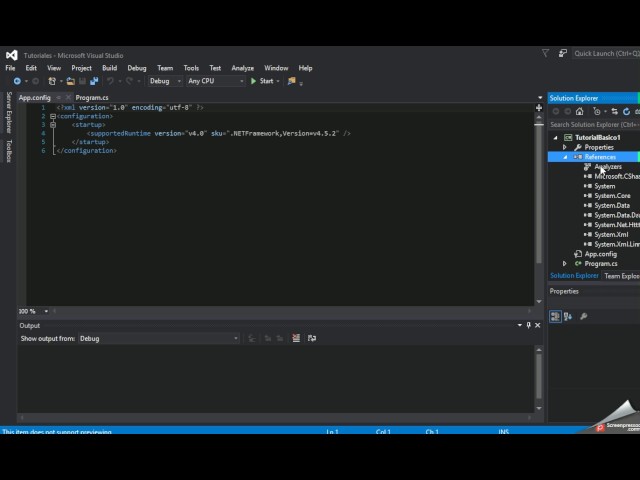Click the Navigate Backward toolbar icon
The image size is (640, 480).
pyautogui.click(x=17, y=81)
